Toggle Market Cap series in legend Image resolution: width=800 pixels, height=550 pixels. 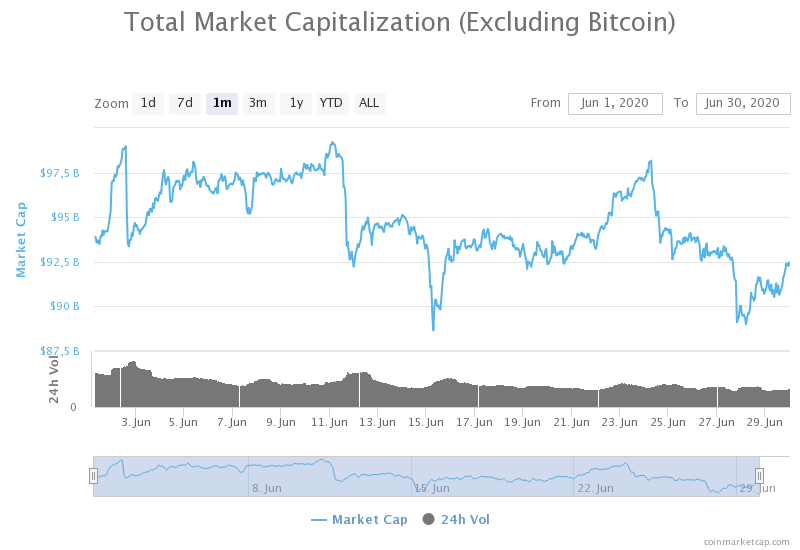369,520
